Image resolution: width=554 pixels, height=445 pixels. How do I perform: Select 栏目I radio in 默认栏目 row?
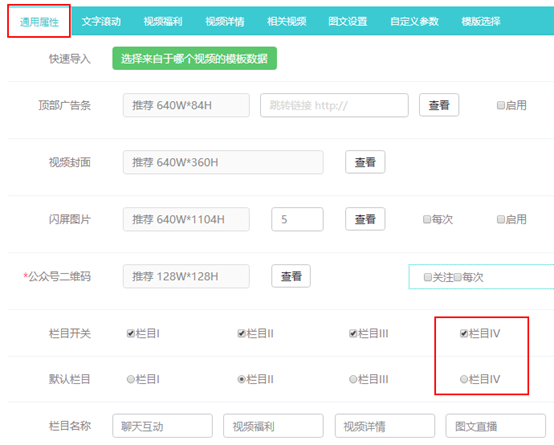pos(131,379)
